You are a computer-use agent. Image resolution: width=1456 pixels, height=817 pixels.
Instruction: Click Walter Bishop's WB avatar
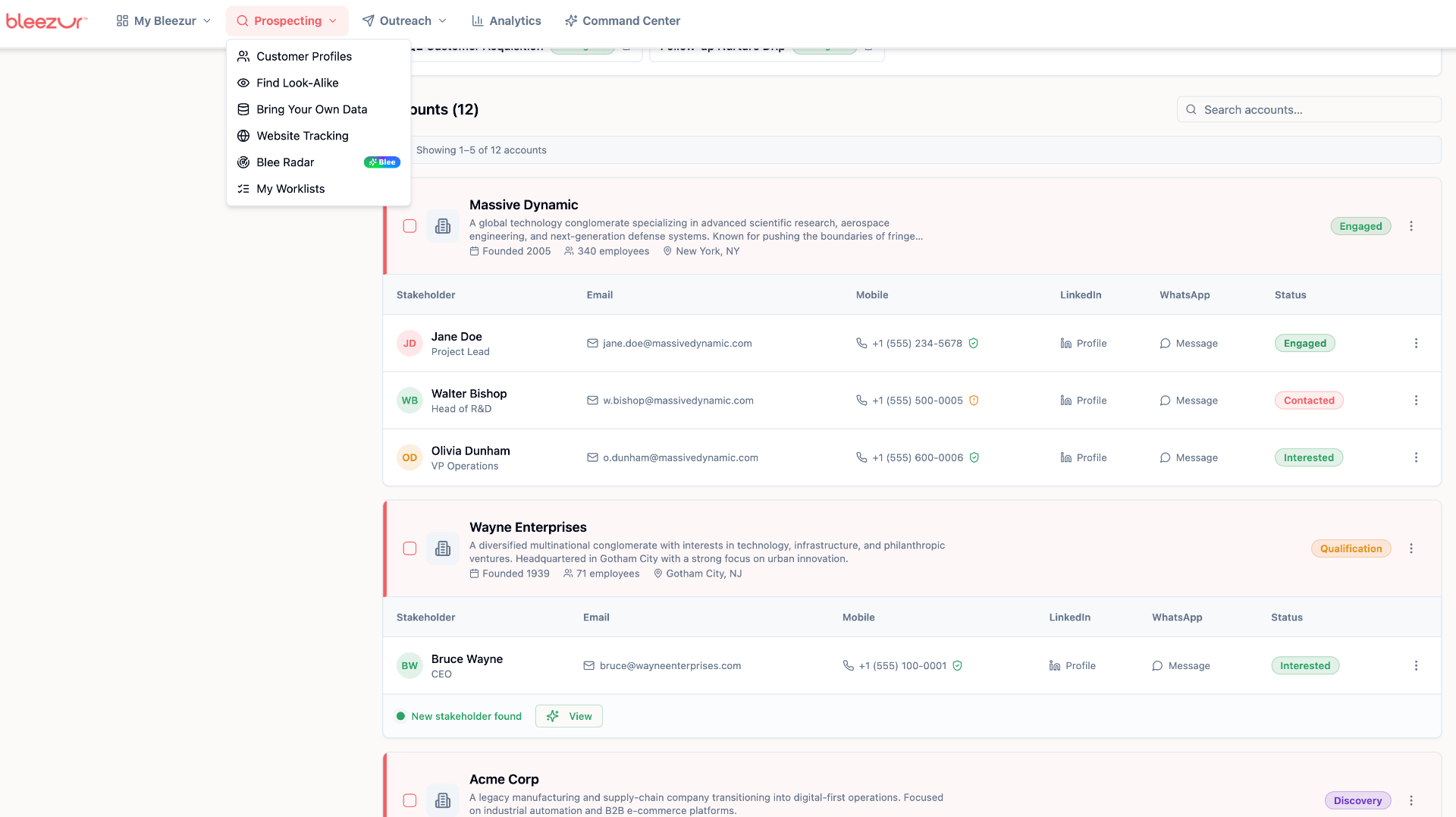tap(409, 401)
